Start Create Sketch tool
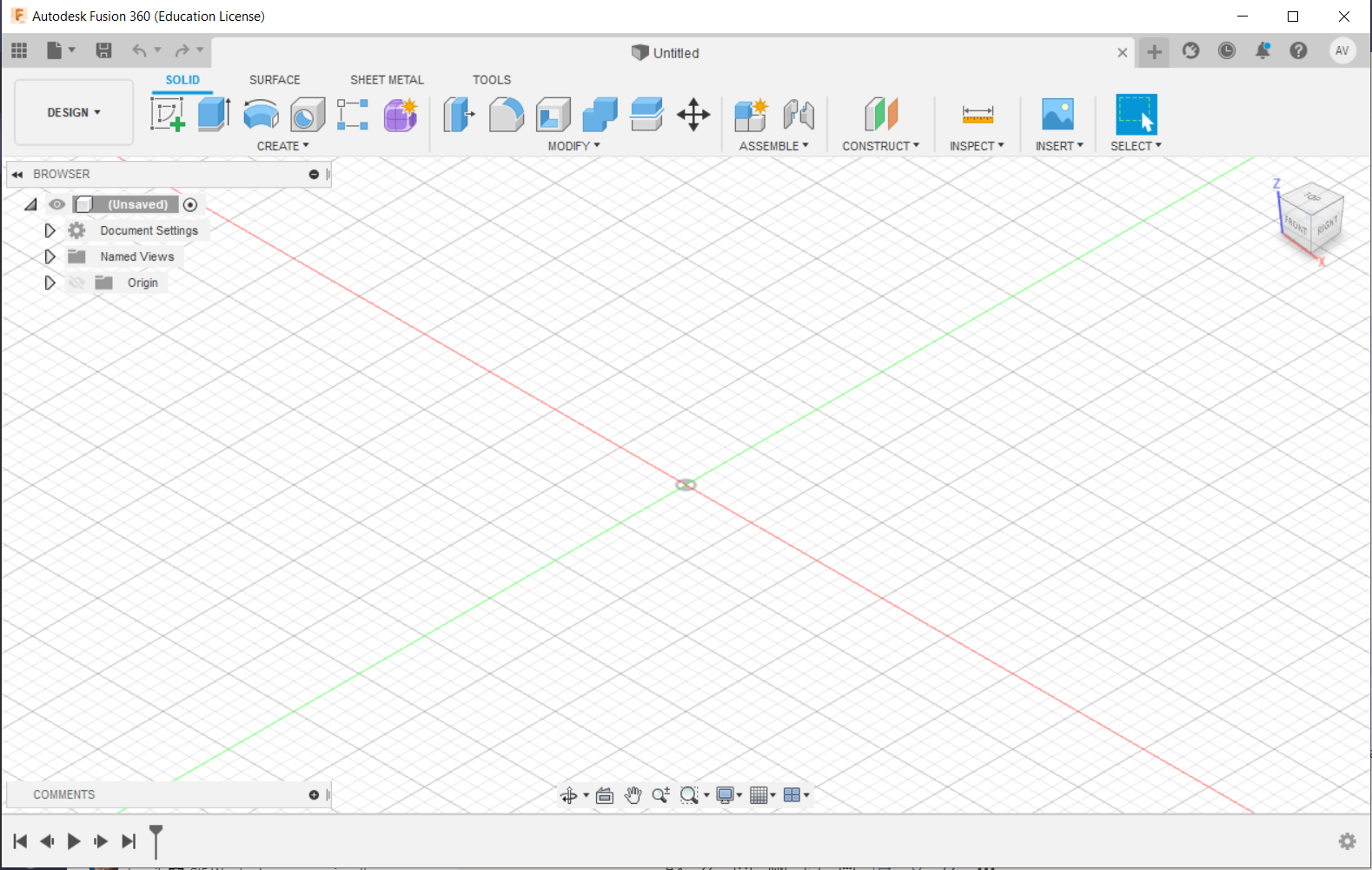This screenshot has width=1372, height=870. click(167, 114)
